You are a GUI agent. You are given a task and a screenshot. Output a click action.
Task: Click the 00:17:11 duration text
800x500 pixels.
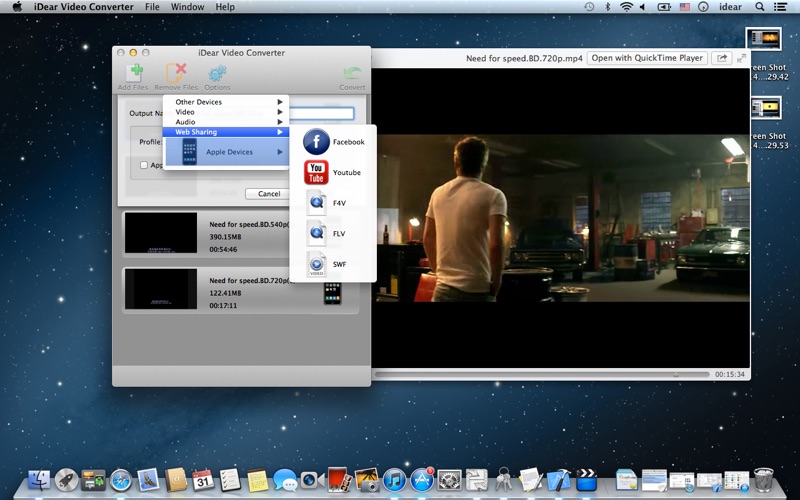[x=223, y=306]
